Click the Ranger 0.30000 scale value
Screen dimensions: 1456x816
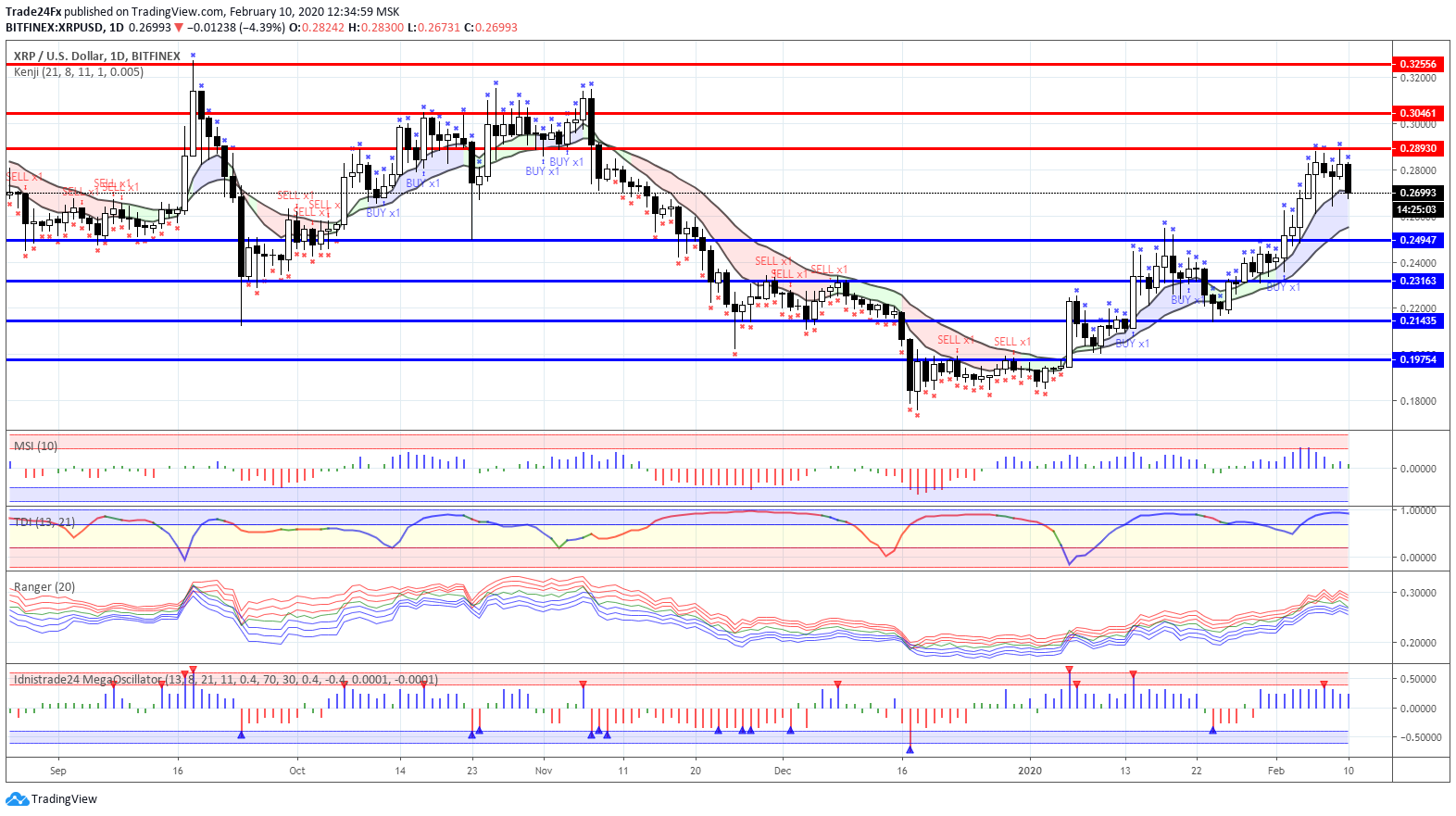click(1418, 593)
